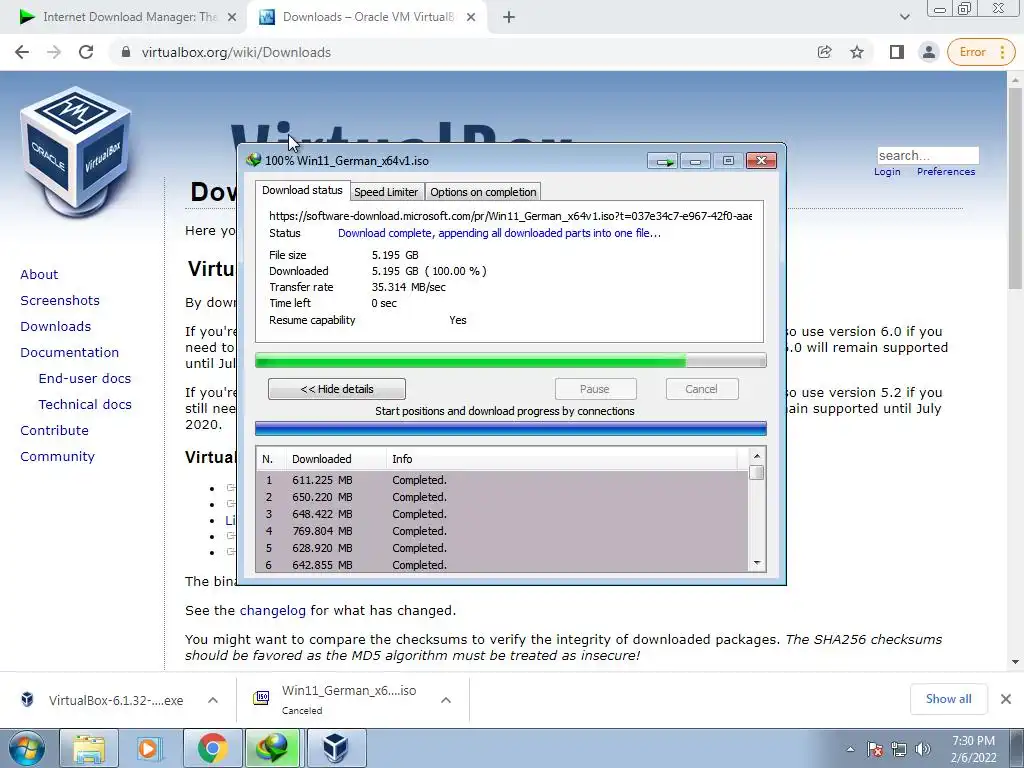Image resolution: width=1024 pixels, height=768 pixels.
Task: Close the Downloads – Oracle VM VirtualBox tab
Action: point(471,18)
